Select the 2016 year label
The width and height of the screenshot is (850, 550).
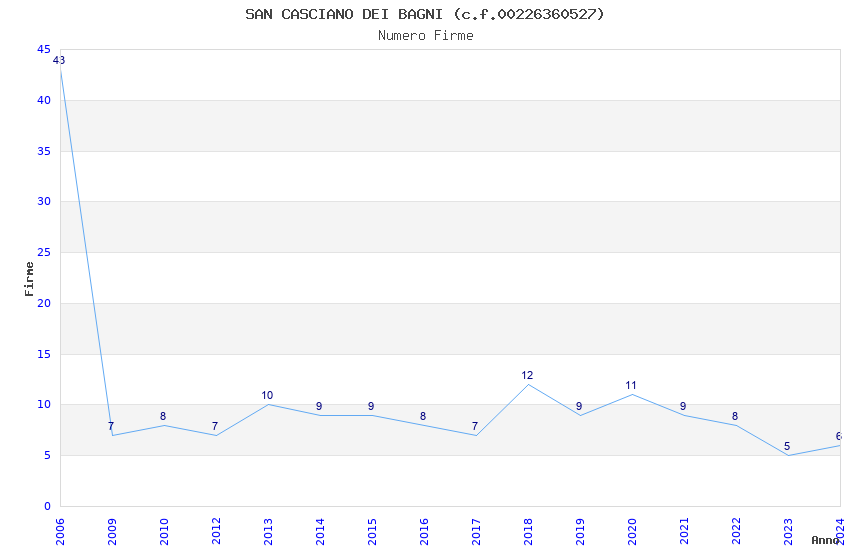424,532
